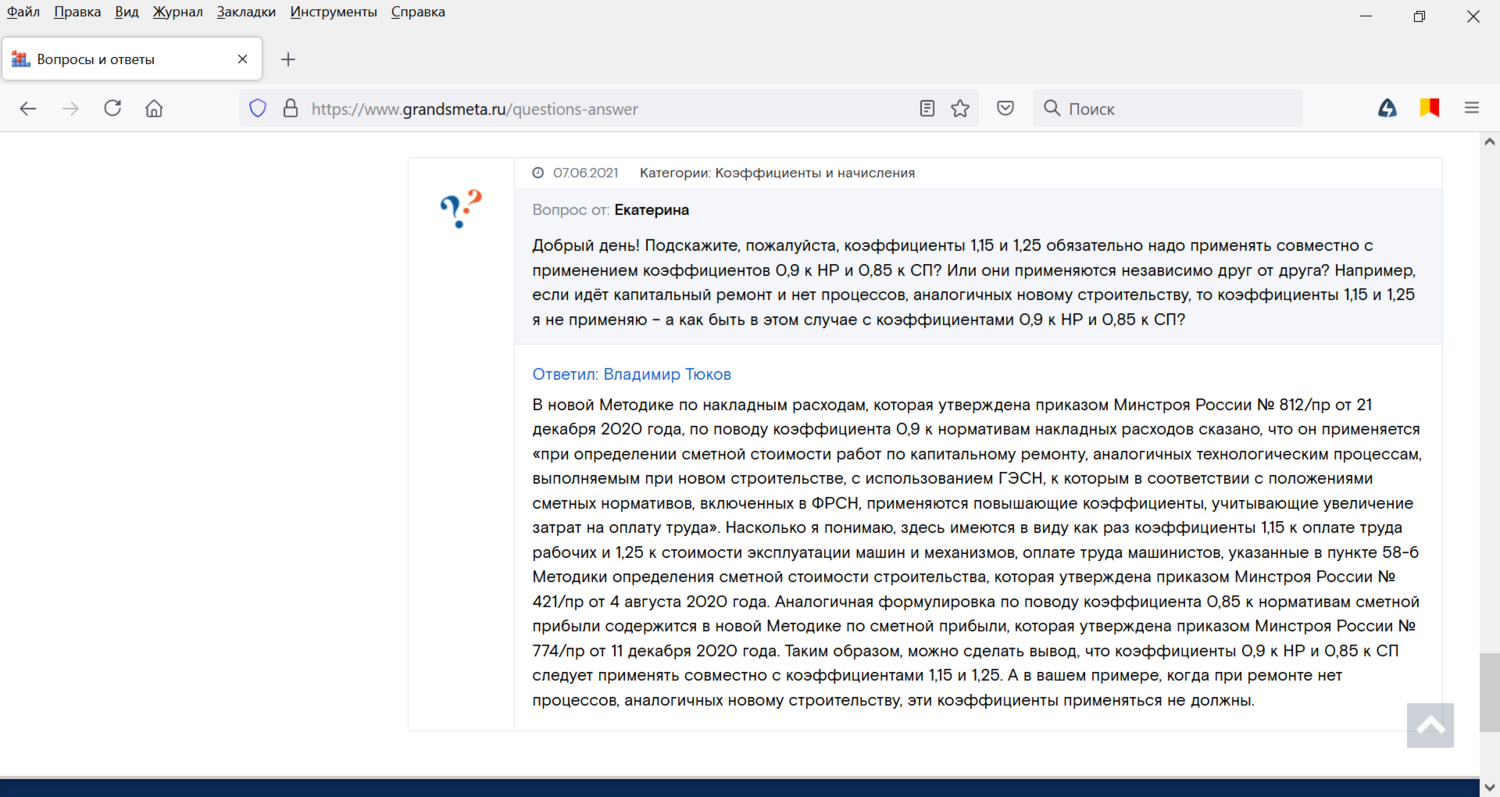
Task: Open the Закладки menu
Action: click(x=246, y=12)
